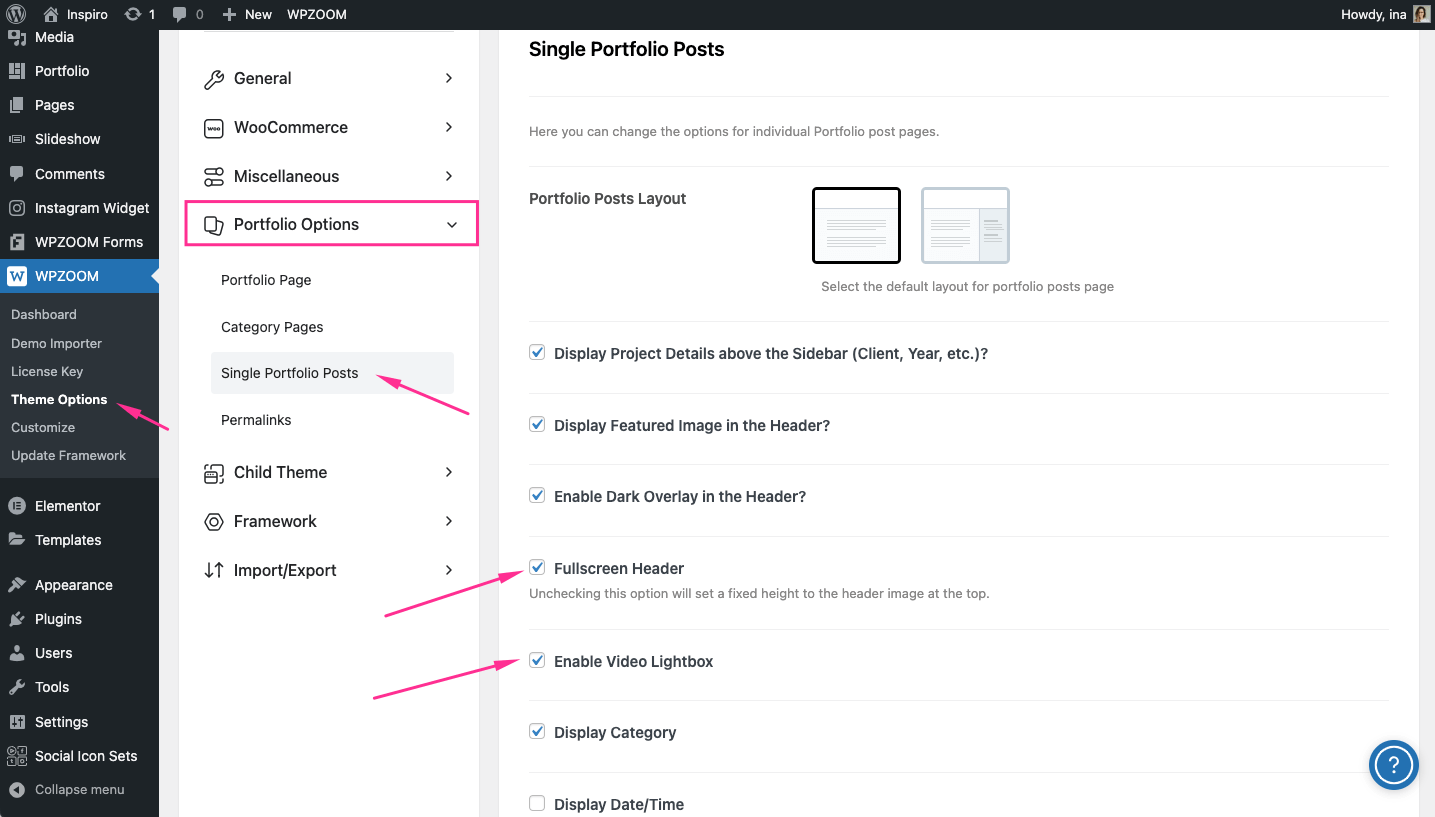Click the user avatar in top right
1435x817 pixels.
(1421, 14)
